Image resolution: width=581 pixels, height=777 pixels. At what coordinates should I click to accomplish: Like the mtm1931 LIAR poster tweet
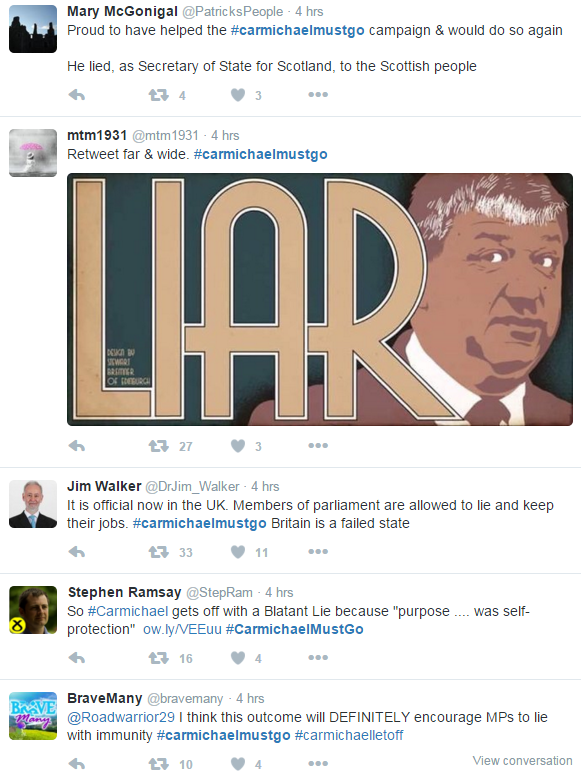click(x=238, y=446)
